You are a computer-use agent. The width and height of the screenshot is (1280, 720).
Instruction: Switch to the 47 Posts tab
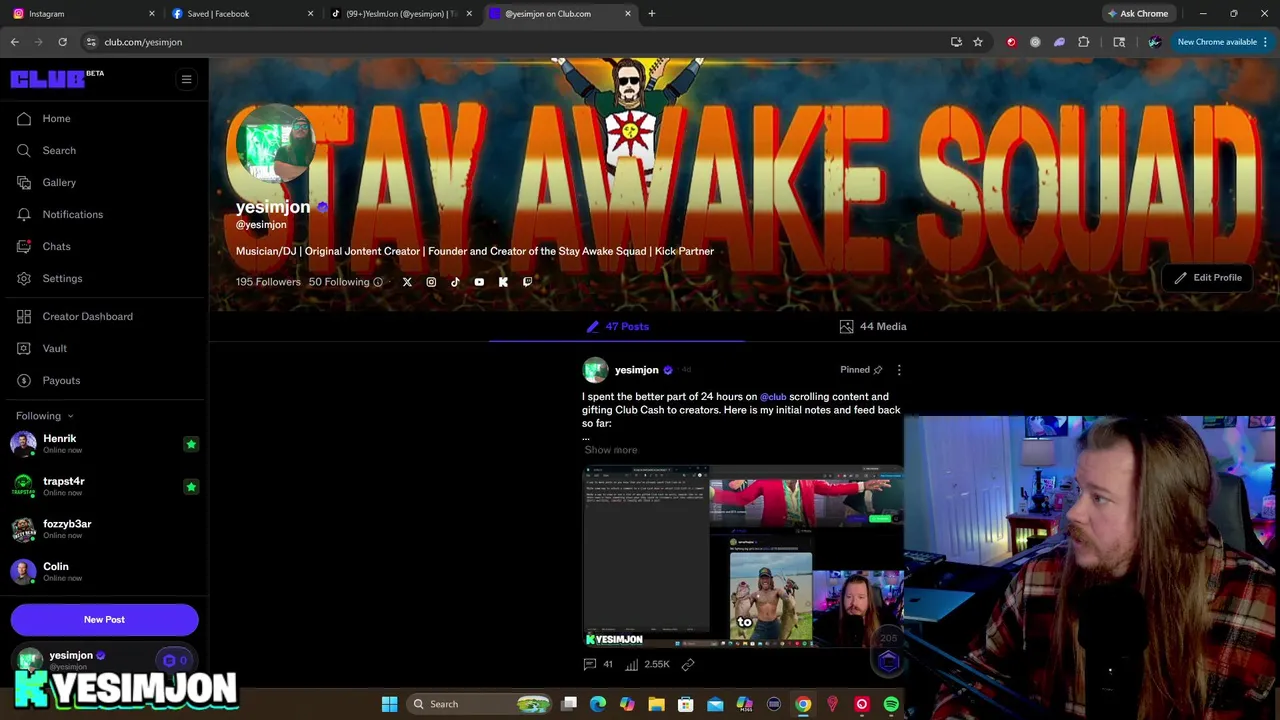pos(617,326)
